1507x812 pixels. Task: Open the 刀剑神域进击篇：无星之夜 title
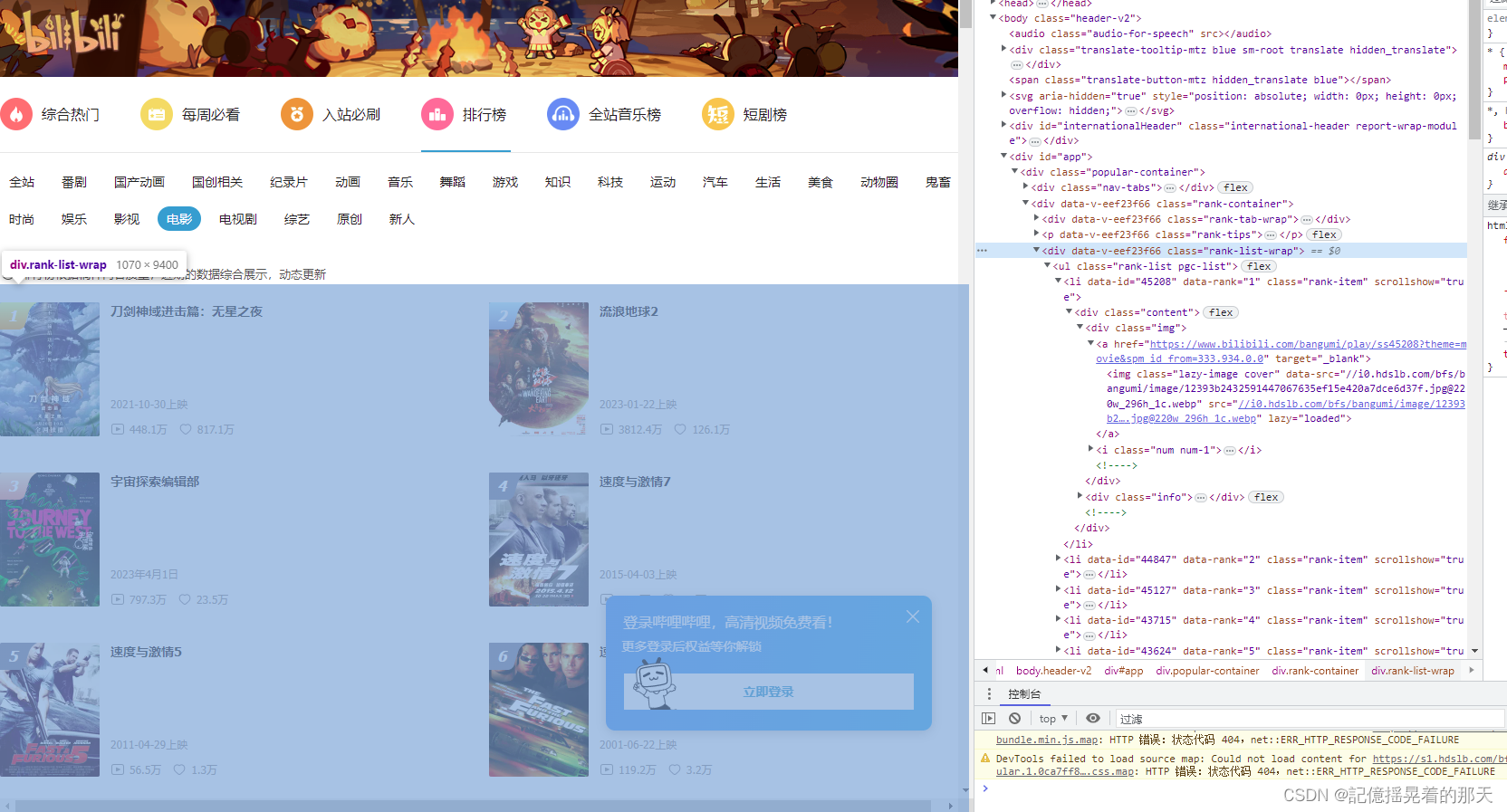187,311
